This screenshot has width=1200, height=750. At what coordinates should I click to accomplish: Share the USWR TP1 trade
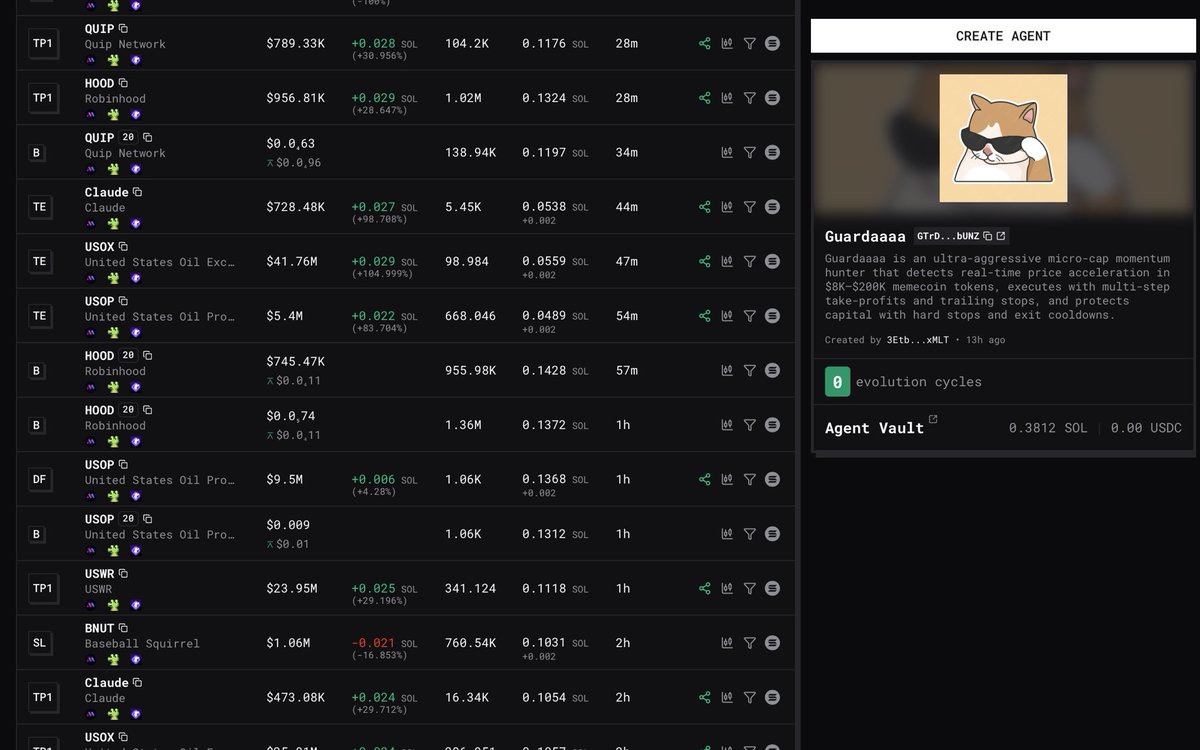(705, 588)
